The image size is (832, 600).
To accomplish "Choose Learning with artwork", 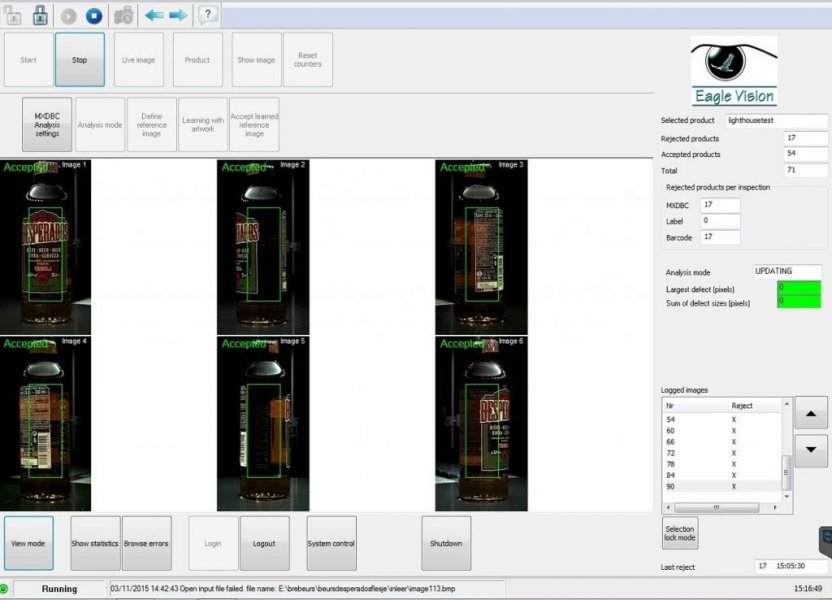I will (x=203, y=125).
